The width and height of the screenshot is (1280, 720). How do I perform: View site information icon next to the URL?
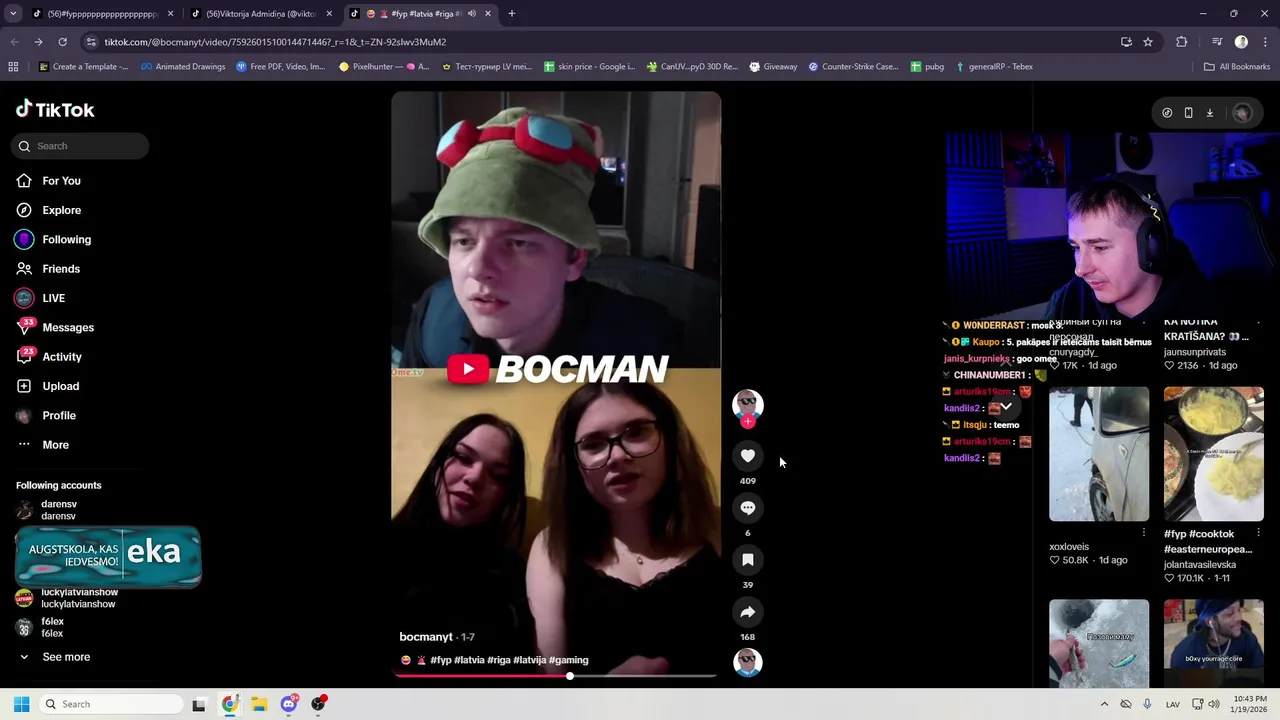click(x=92, y=42)
